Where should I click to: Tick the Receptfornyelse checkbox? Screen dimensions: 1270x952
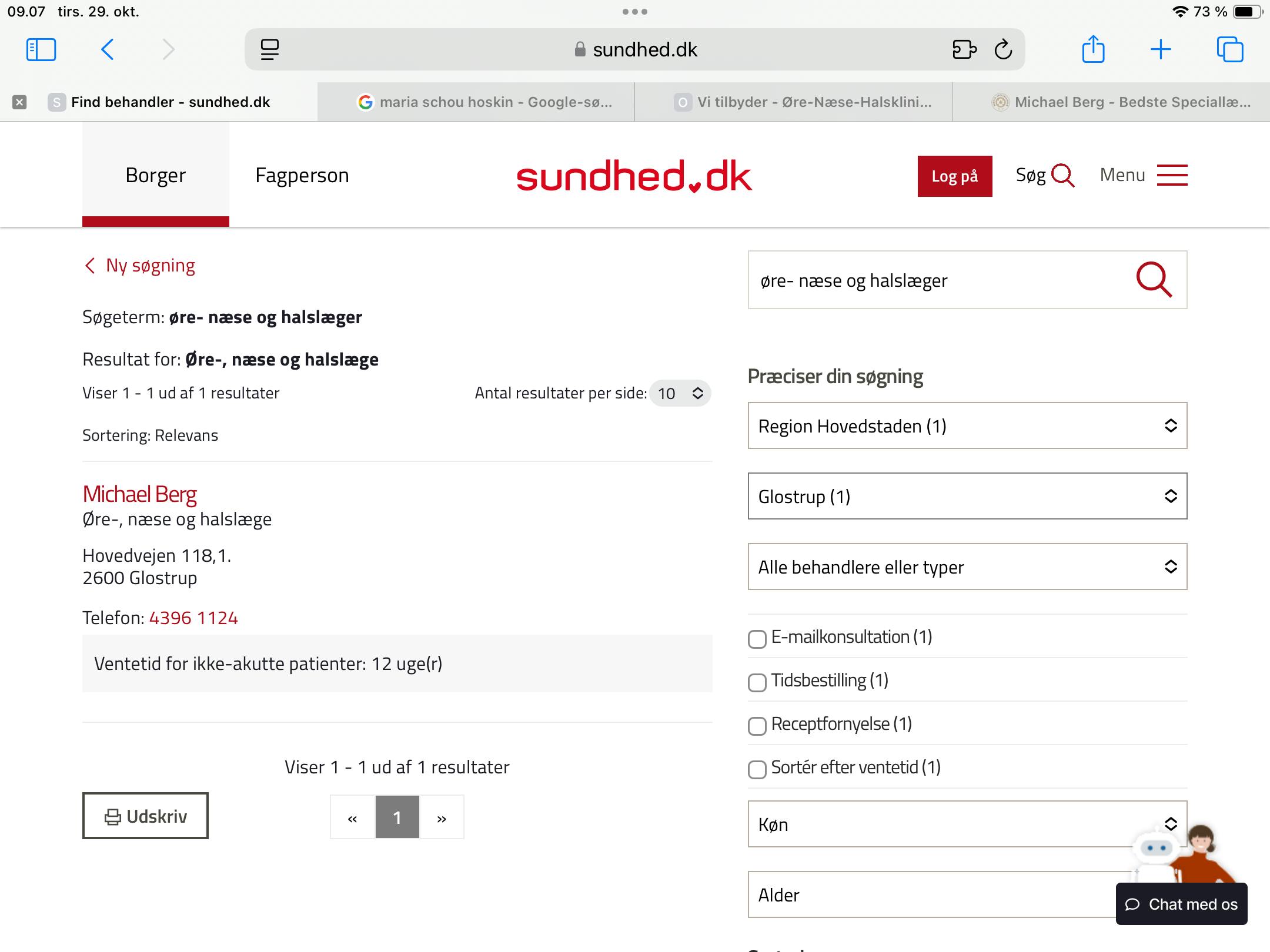757,726
